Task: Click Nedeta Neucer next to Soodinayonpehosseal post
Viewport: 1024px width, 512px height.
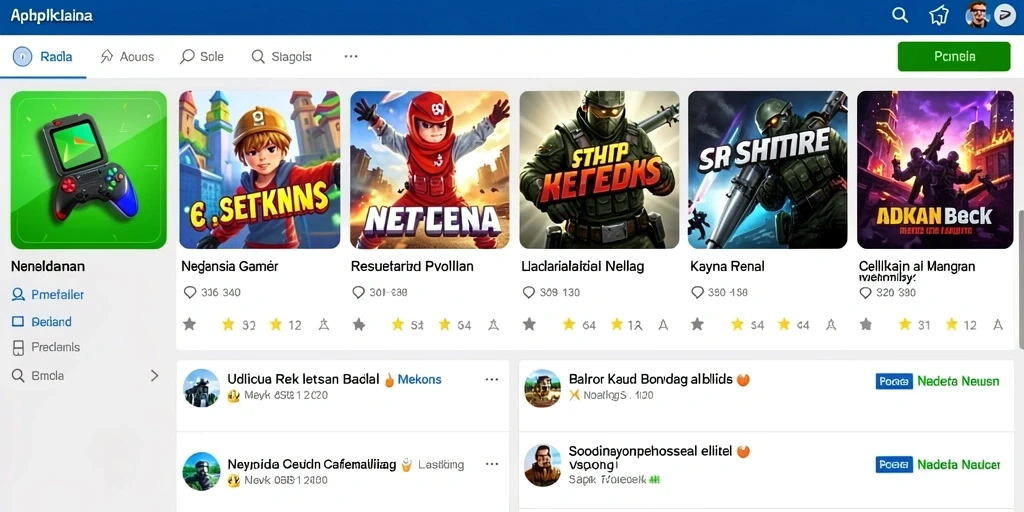Action: 958,464
